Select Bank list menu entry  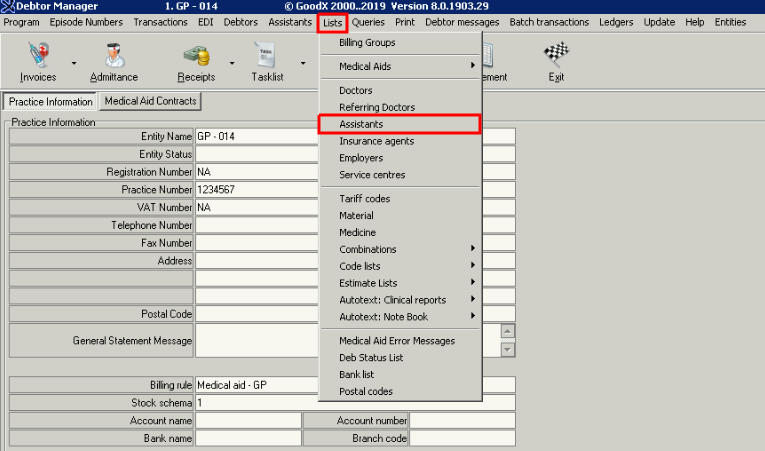tap(400, 374)
